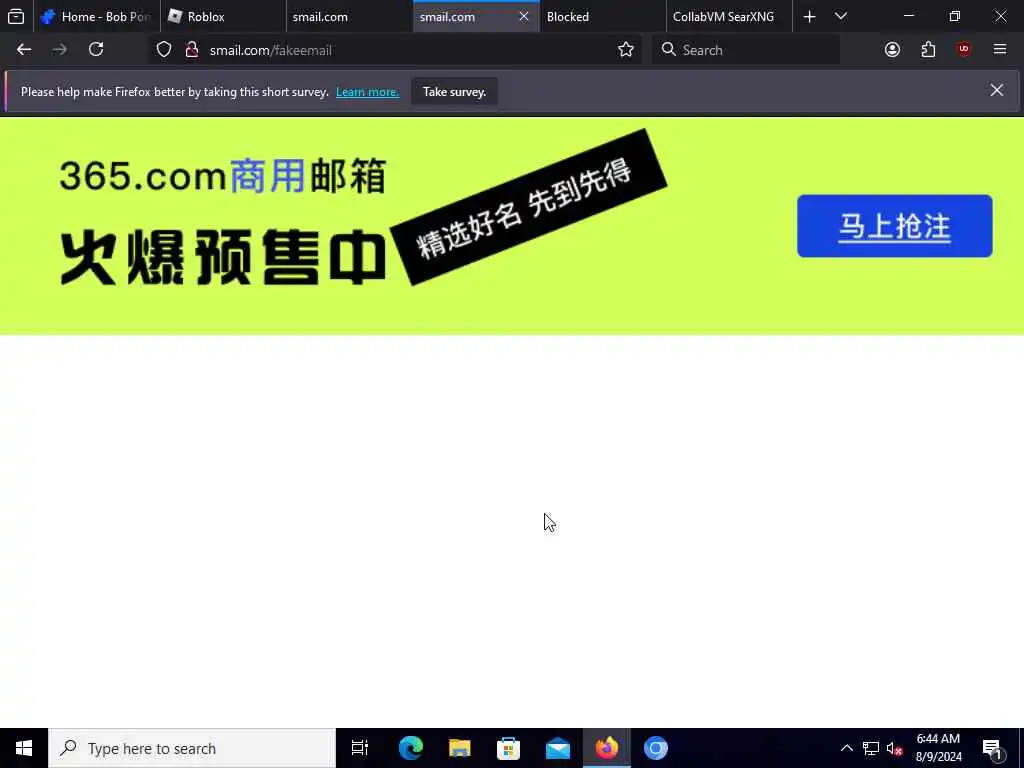Viewport: 1024px width, 768px height.
Task: Open the Firefox account icon
Action: coord(892,50)
